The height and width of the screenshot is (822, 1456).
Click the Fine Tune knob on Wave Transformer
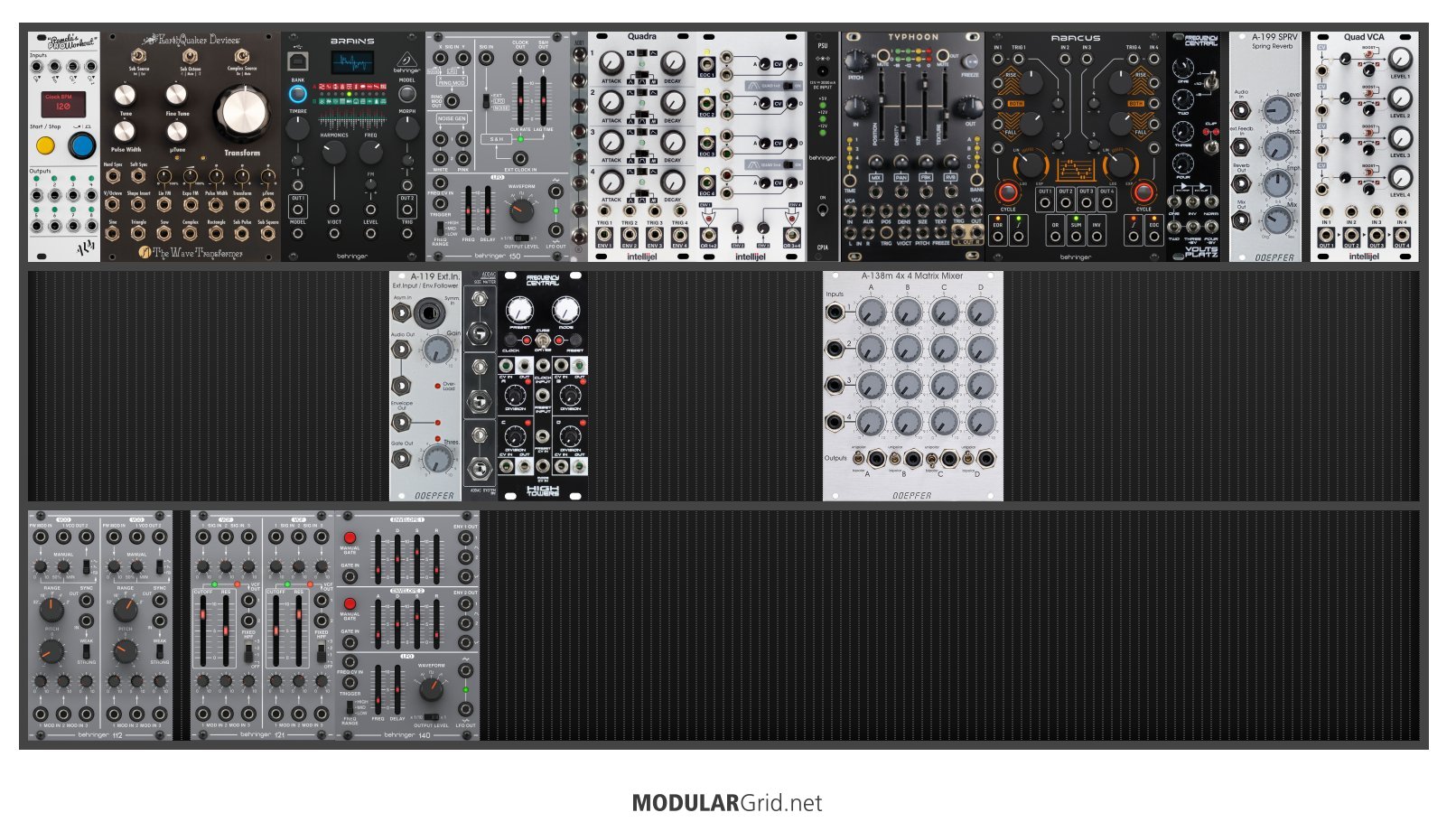click(x=176, y=94)
